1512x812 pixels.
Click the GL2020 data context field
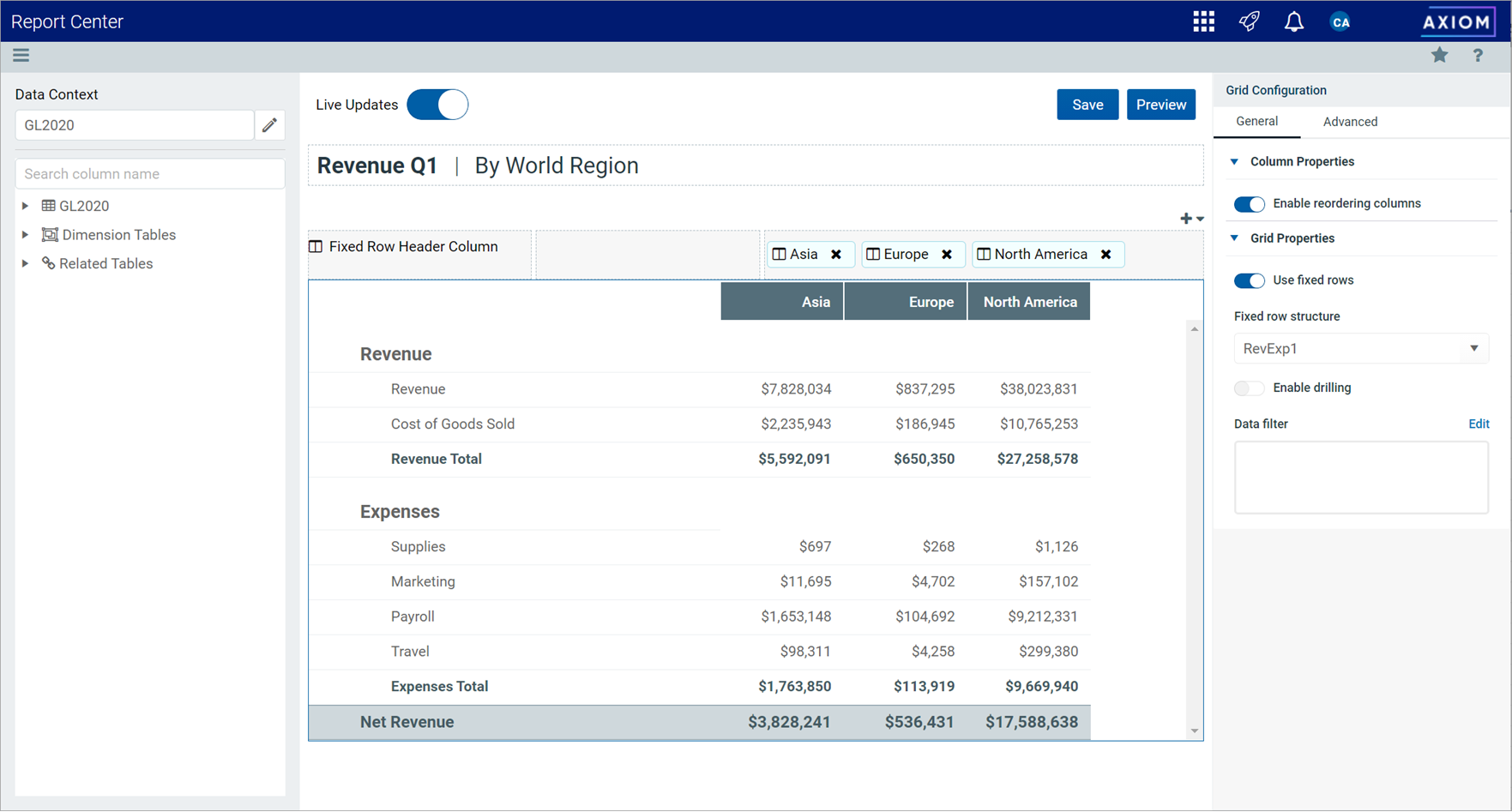pyautogui.click(x=135, y=125)
